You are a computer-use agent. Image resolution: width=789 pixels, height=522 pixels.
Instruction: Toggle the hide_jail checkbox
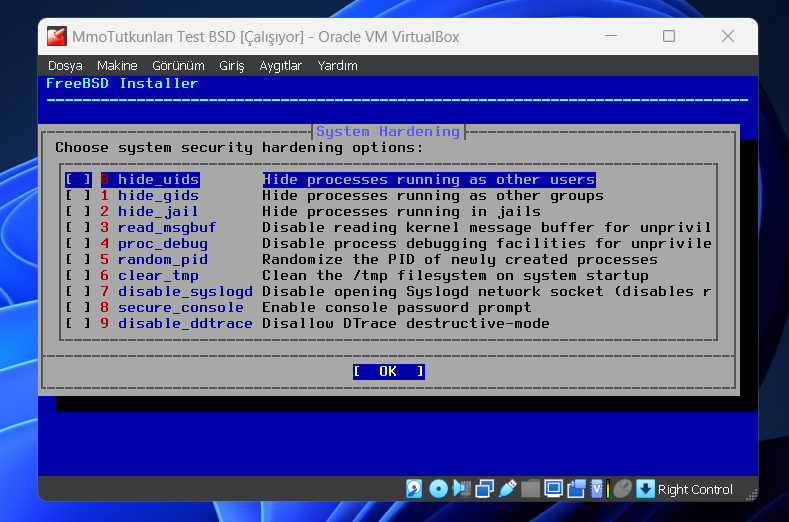[x=78, y=211]
